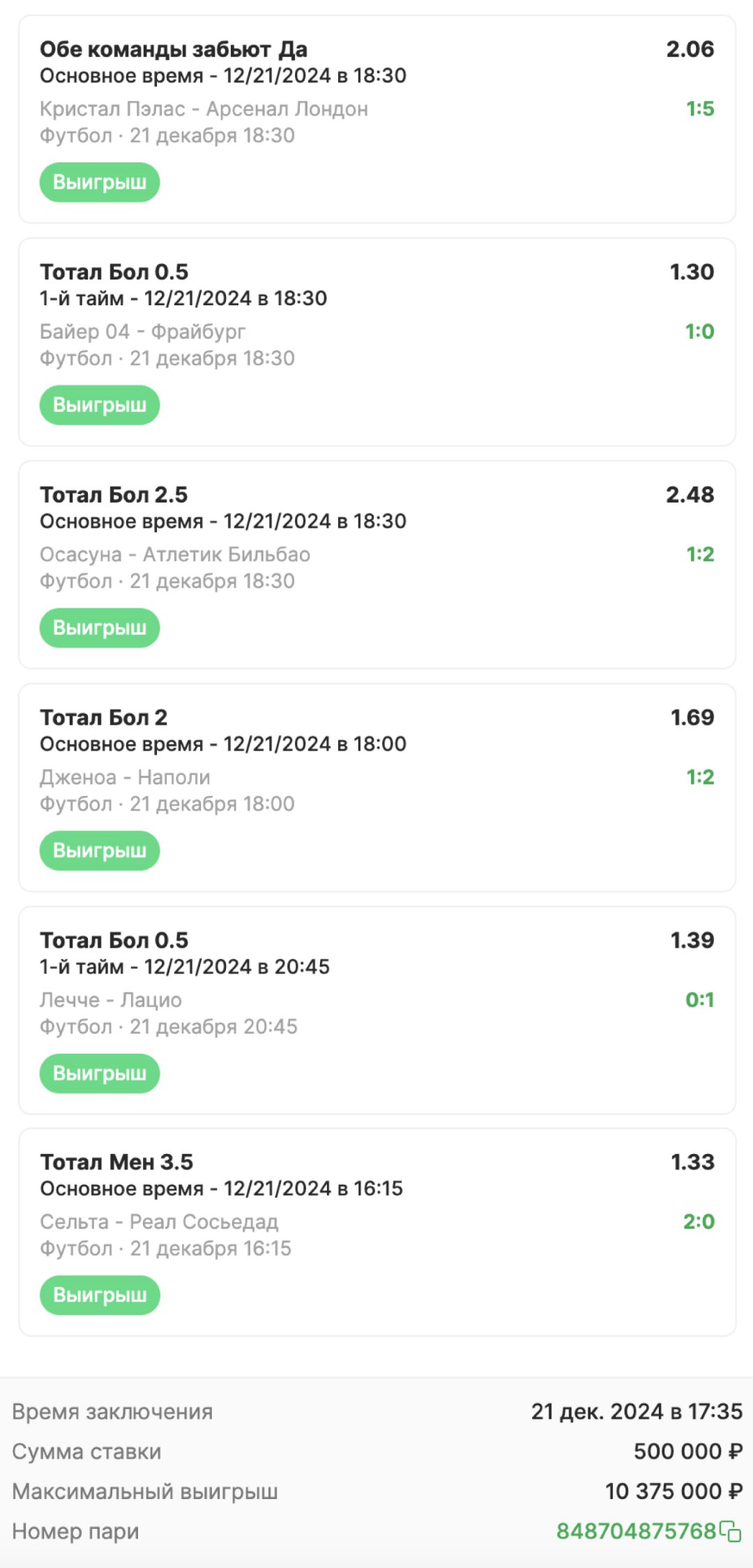Select the 10 375 000 ₽ maximum winnings amount
This screenshot has width=753, height=1568.
coord(674,1491)
